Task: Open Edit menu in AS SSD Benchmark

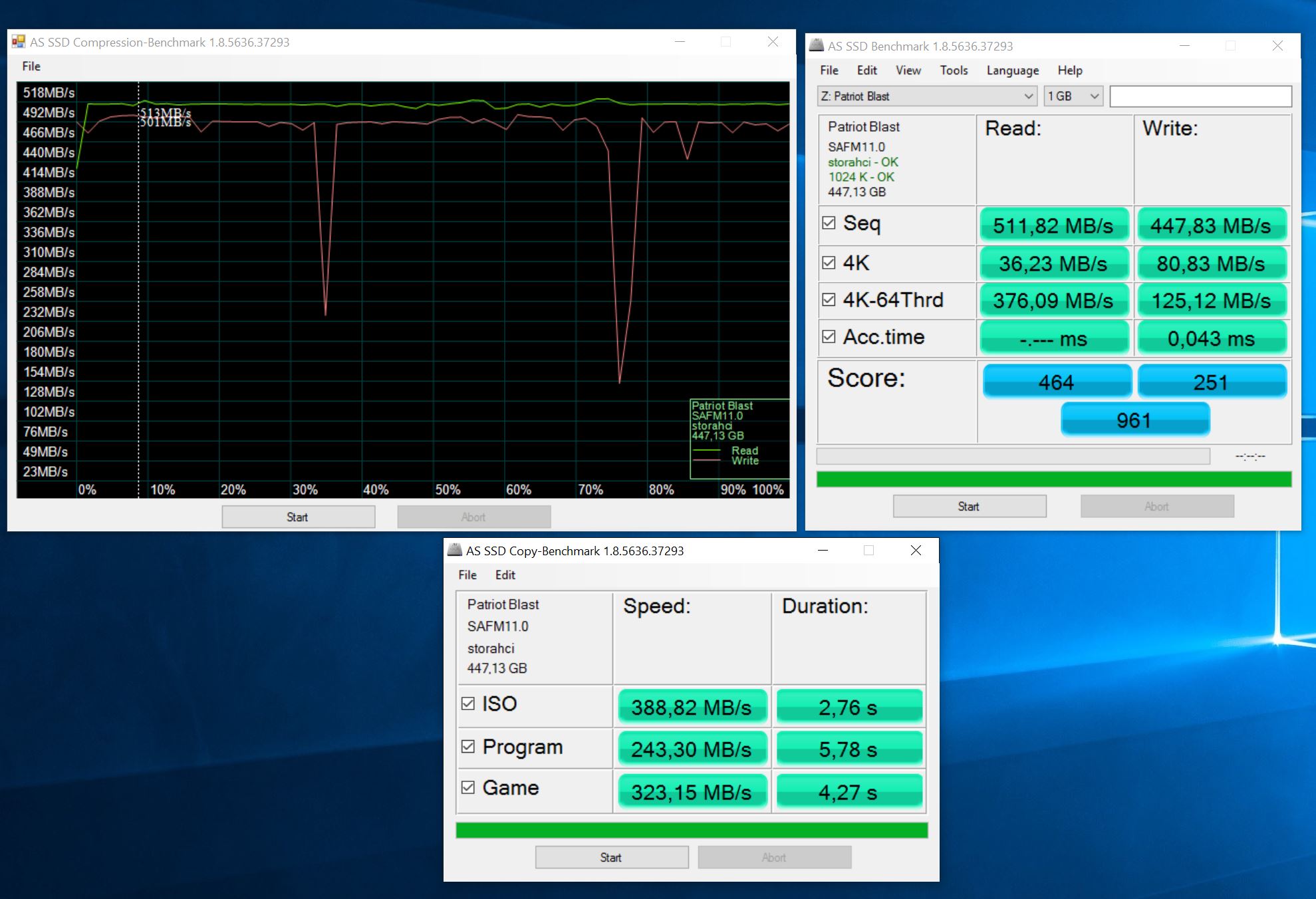Action: click(867, 70)
